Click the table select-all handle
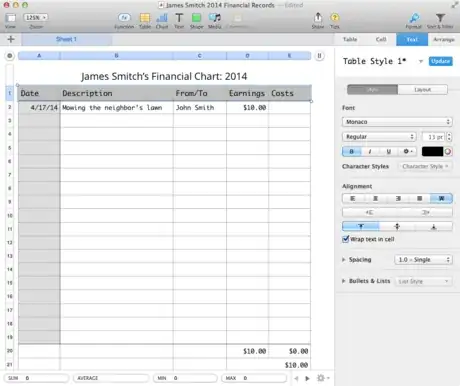 (x=10, y=56)
